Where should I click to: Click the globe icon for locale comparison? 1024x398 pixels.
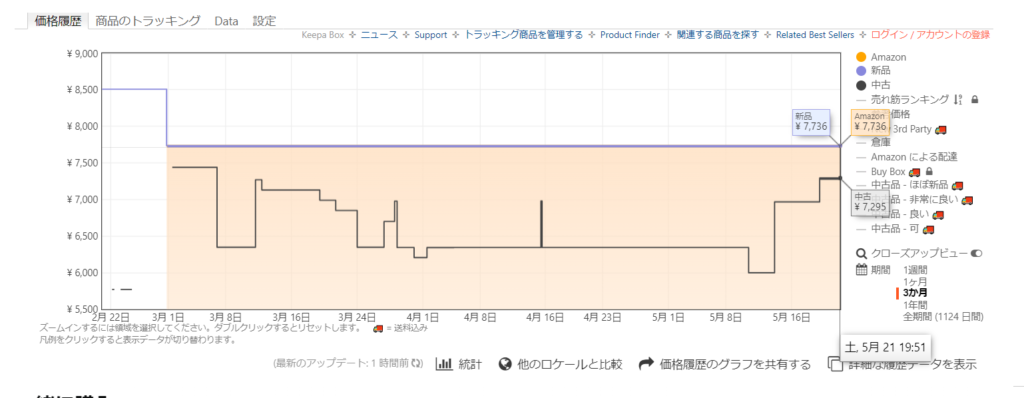504,364
